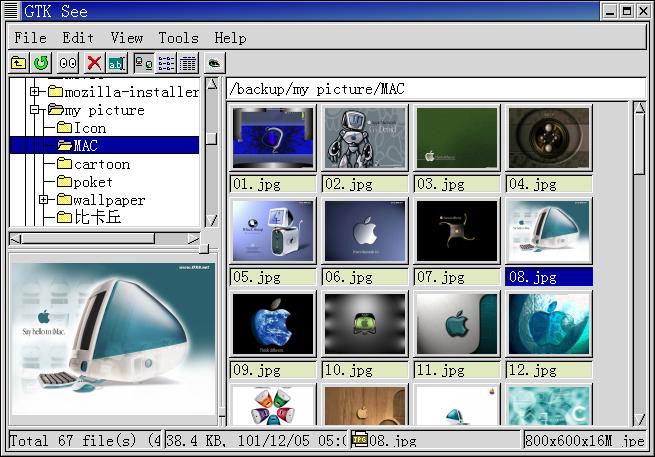Click the 01.jpg filename label
The image size is (655, 457).
273,184
